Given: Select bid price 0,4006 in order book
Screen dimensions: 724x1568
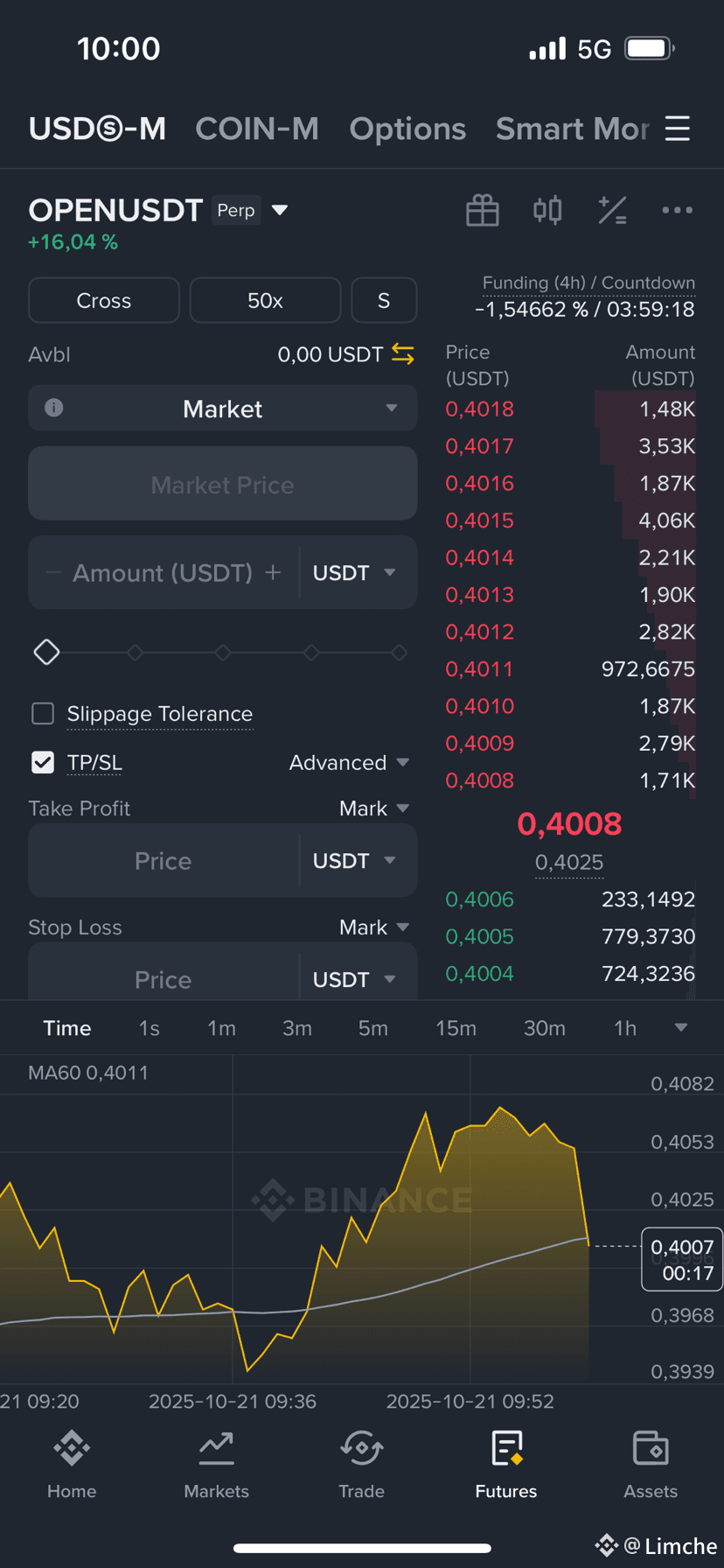Looking at the screenshot, I should 479,899.
